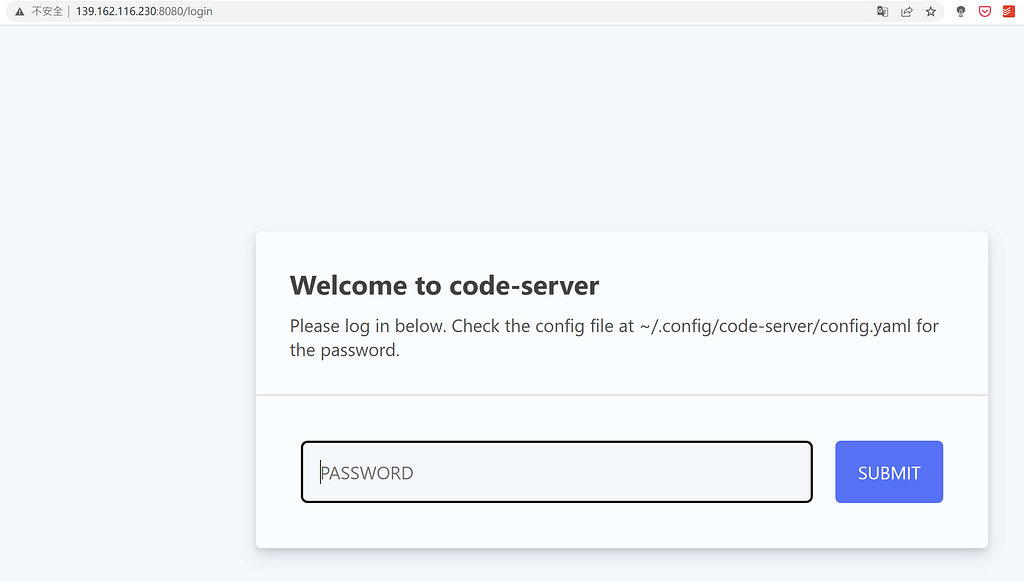Open the red Todoist extension icon

click(1008, 11)
